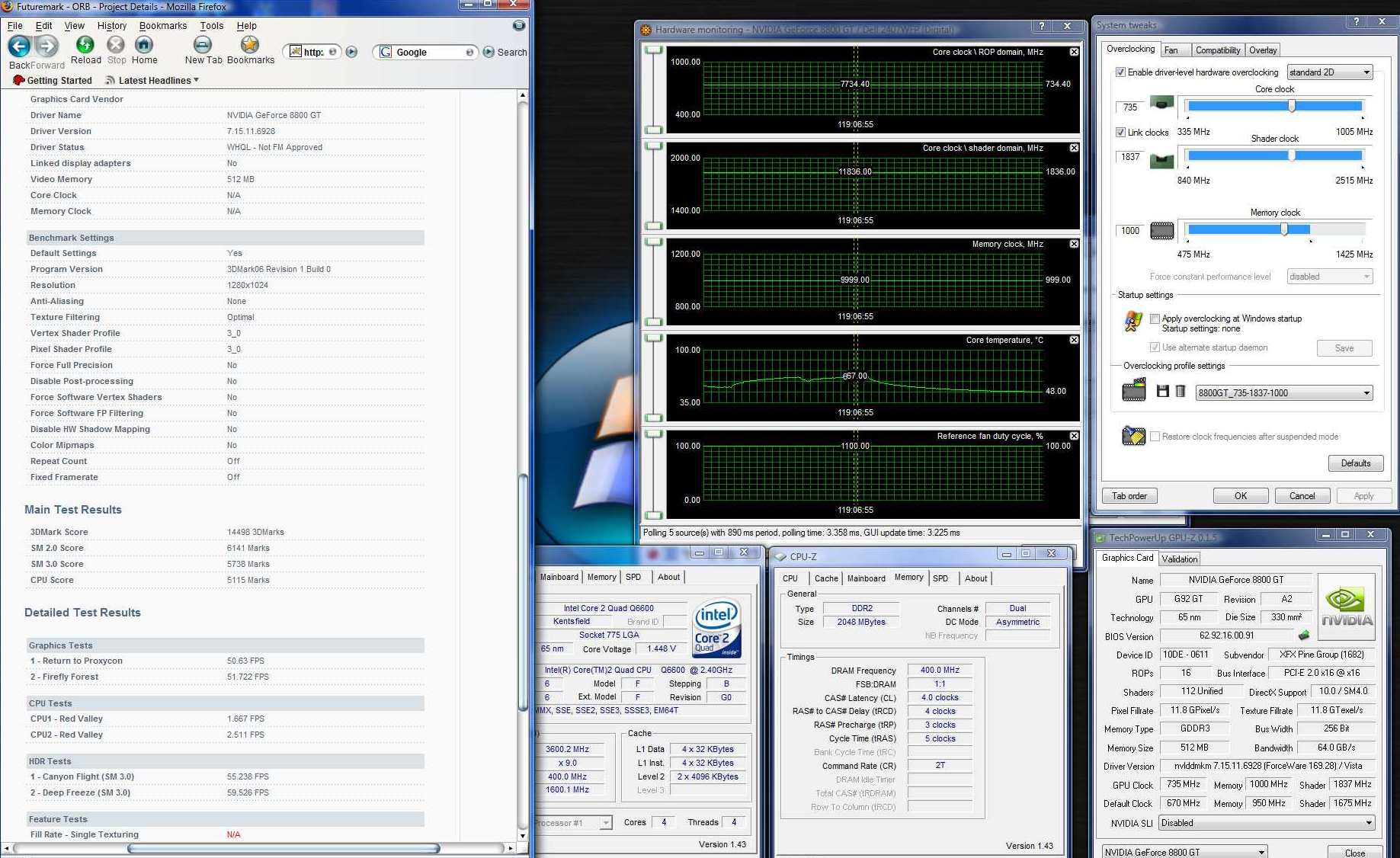Open Force constant performance level dropdown
Image resolution: width=1400 pixels, height=858 pixels.
[x=1330, y=277]
